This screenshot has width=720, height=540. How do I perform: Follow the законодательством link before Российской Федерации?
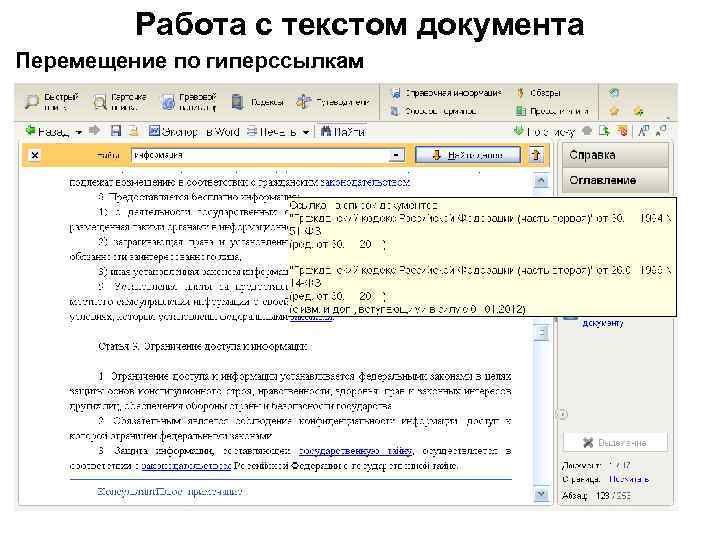186,466
